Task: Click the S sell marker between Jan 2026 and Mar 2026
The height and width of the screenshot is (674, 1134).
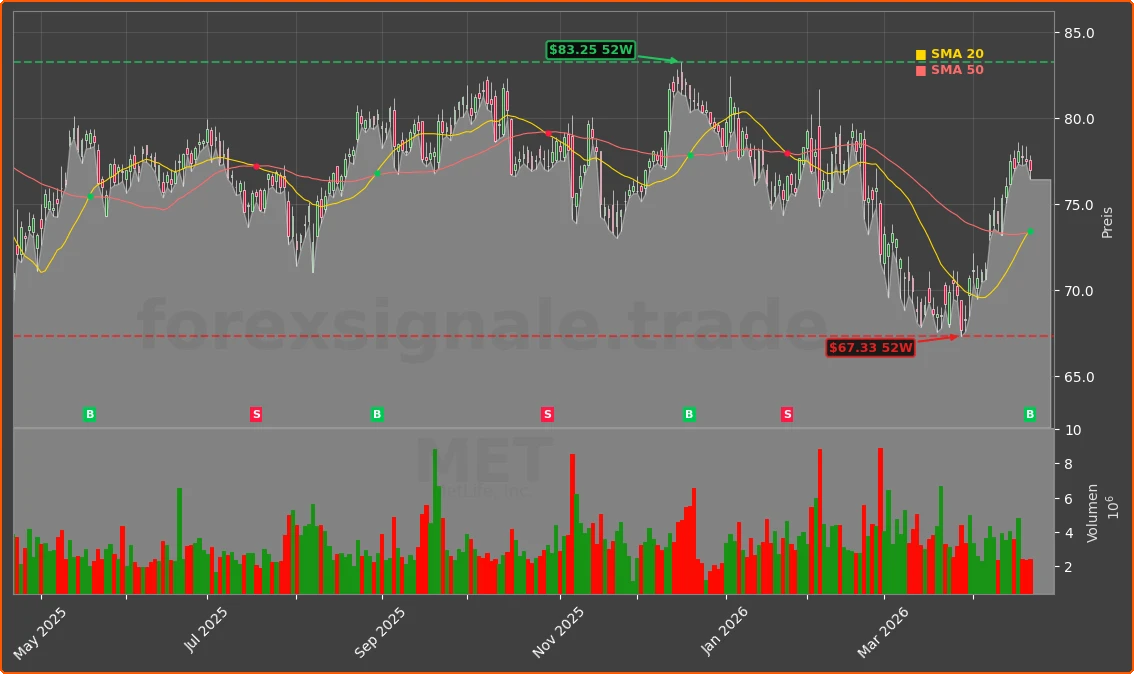Action: [x=787, y=414]
